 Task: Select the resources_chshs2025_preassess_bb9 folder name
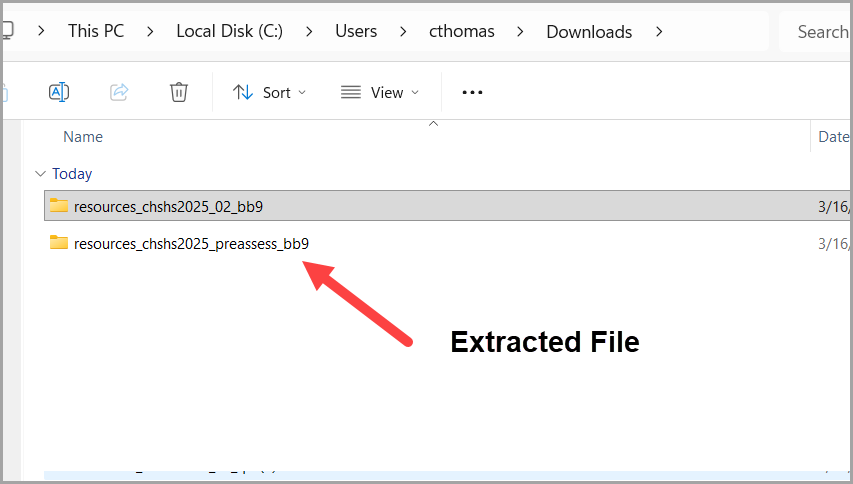point(191,243)
